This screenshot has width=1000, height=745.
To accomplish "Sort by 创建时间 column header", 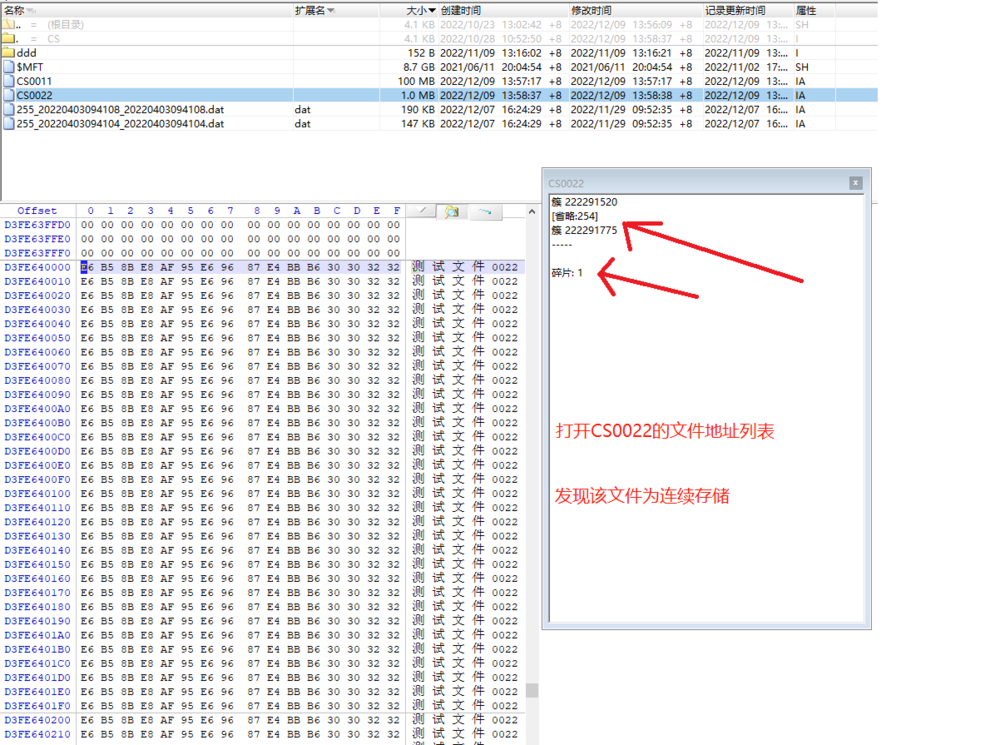I will tap(461, 10).
